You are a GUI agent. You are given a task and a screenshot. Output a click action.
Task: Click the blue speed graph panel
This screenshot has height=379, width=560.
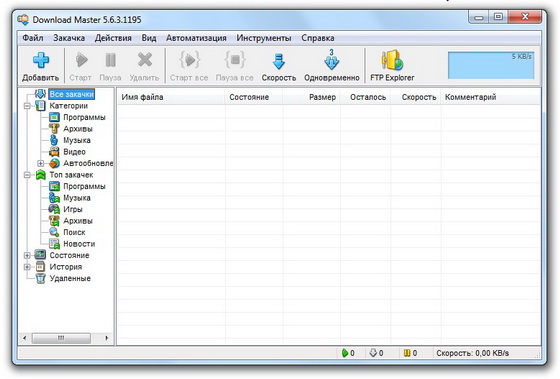491,65
